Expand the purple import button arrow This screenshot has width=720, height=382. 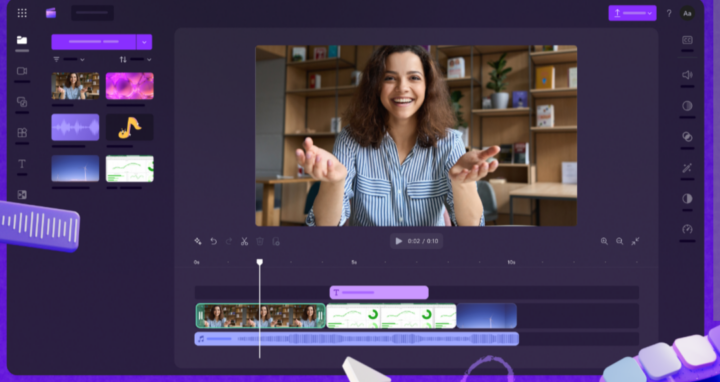coord(144,42)
